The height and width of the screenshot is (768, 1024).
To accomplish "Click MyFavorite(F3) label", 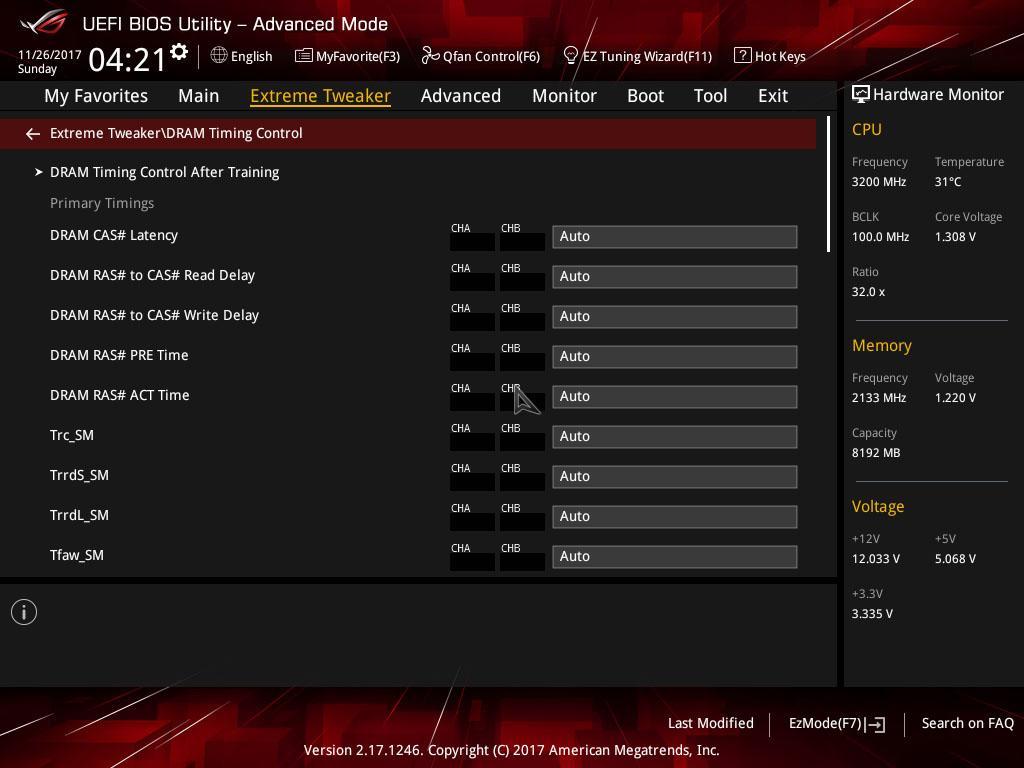I will (358, 56).
